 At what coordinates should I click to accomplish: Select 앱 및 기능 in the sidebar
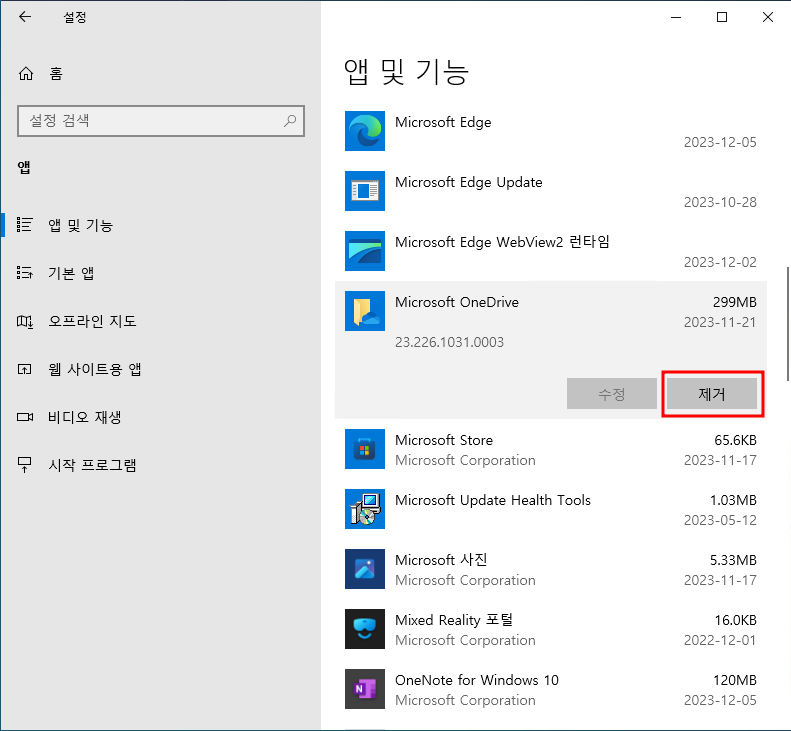[80, 225]
